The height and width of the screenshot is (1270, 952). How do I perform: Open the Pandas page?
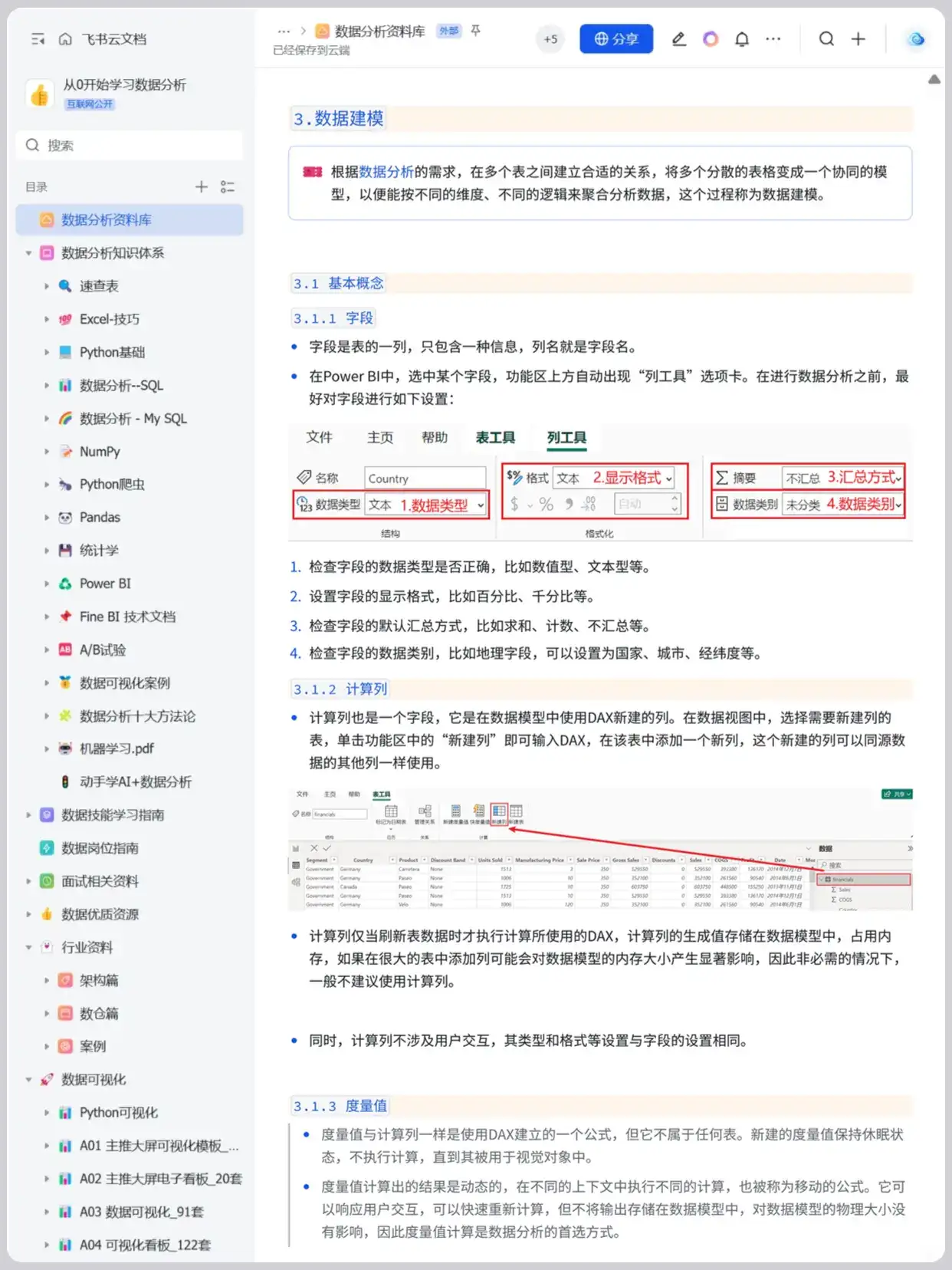tap(100, 517)
